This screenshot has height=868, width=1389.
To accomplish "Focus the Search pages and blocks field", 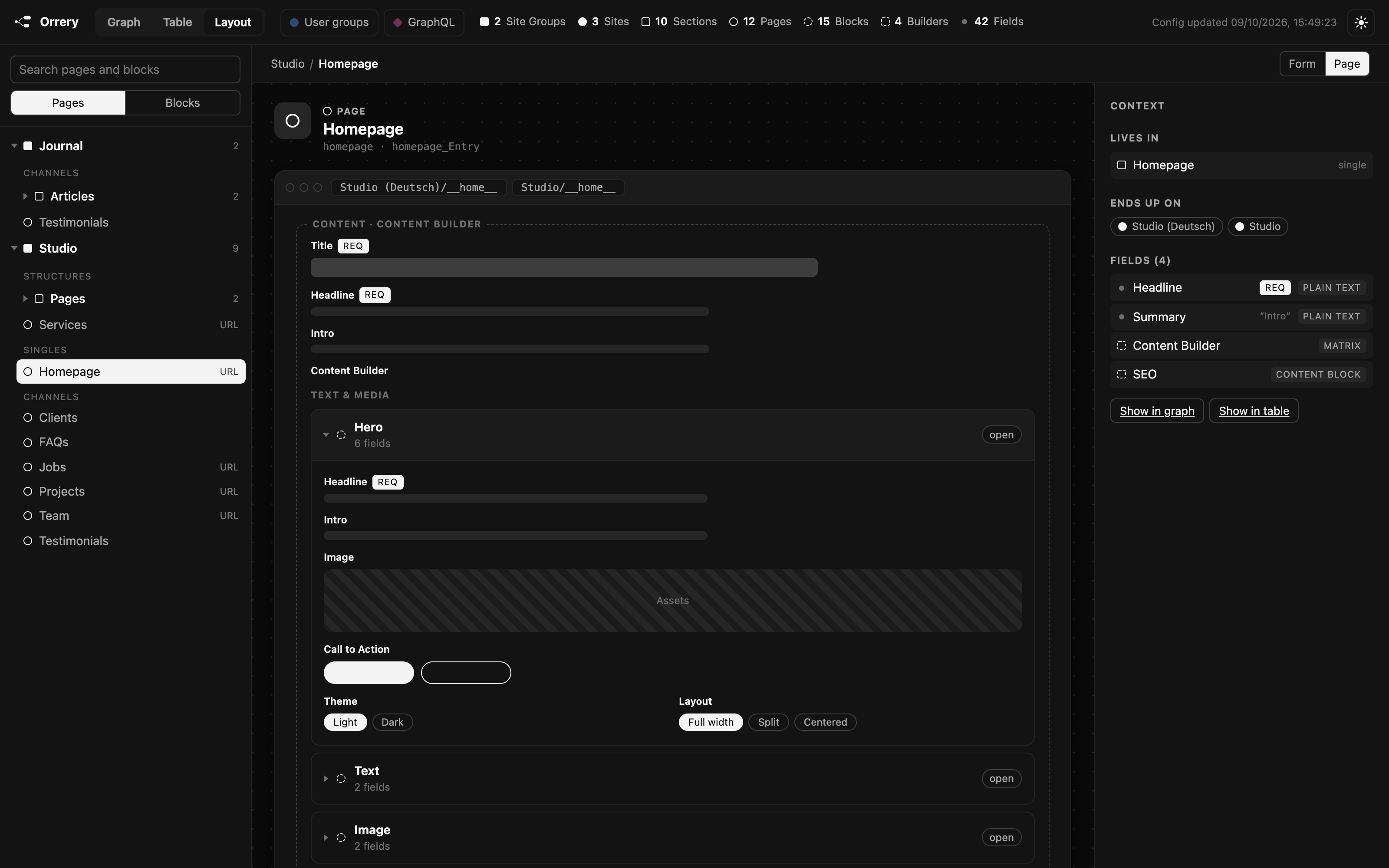I will pyautogui.click(x=125, y=69).
